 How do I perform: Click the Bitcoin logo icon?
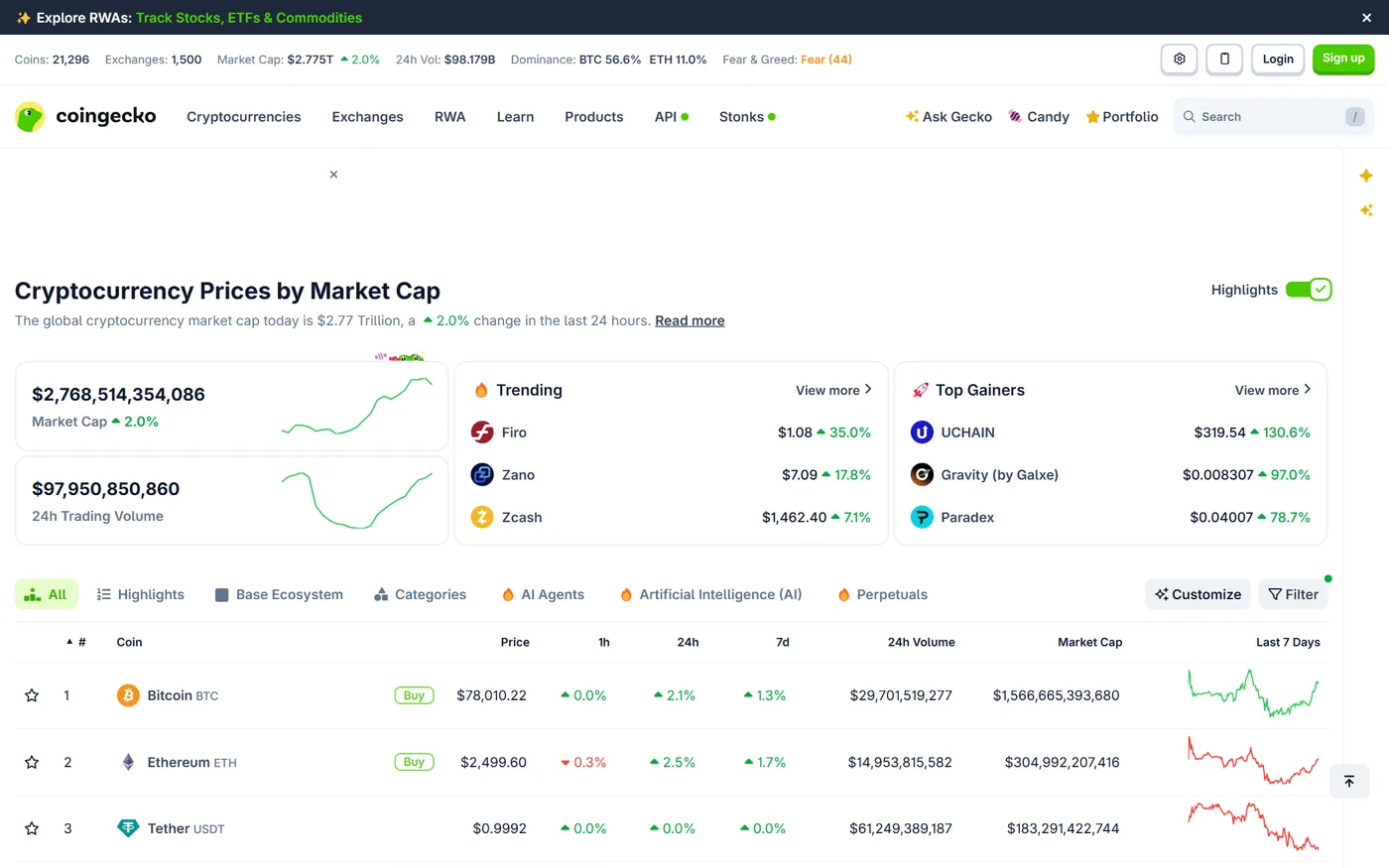tap(128, 695)
